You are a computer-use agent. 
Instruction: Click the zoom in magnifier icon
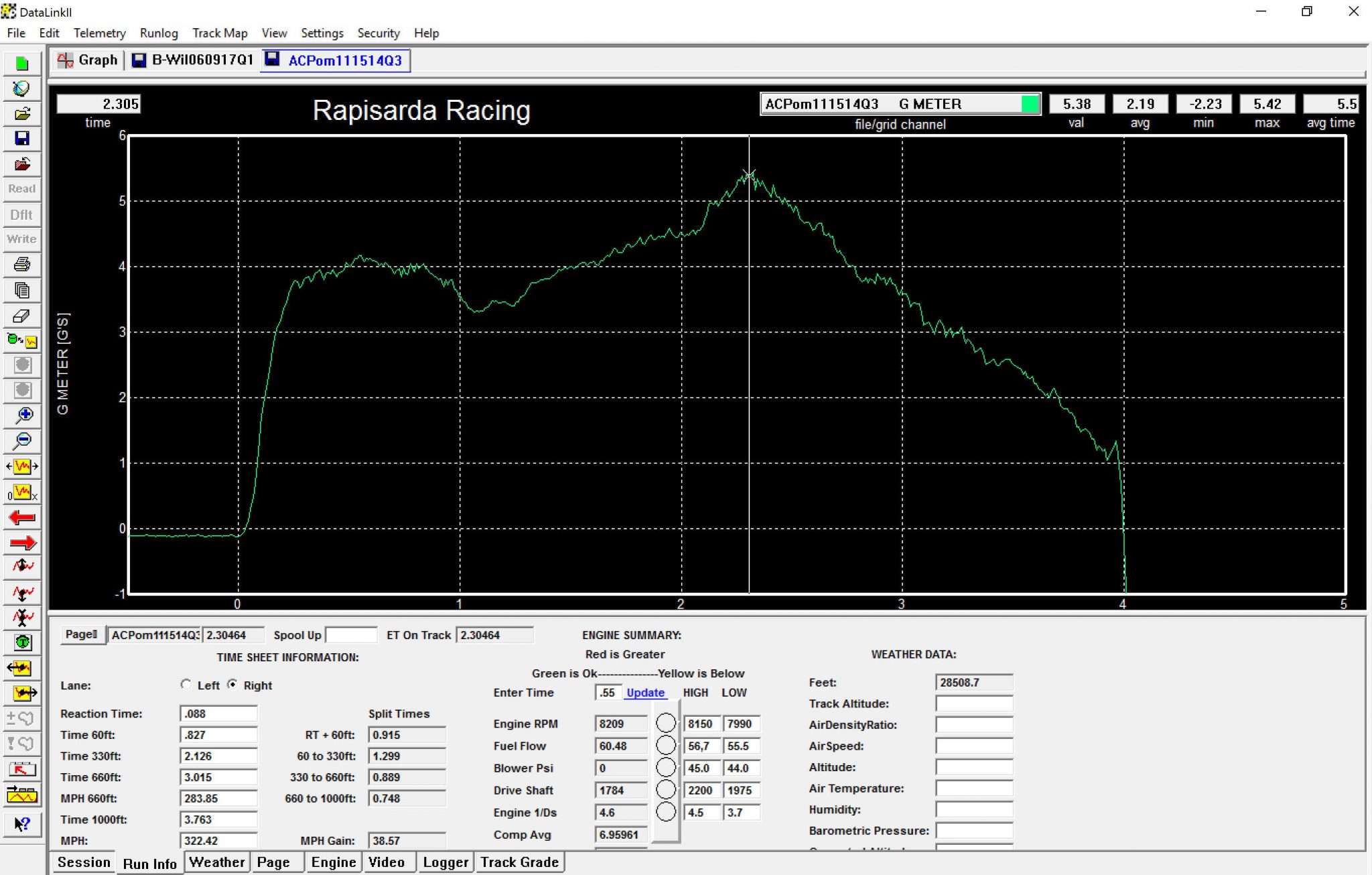22,415
